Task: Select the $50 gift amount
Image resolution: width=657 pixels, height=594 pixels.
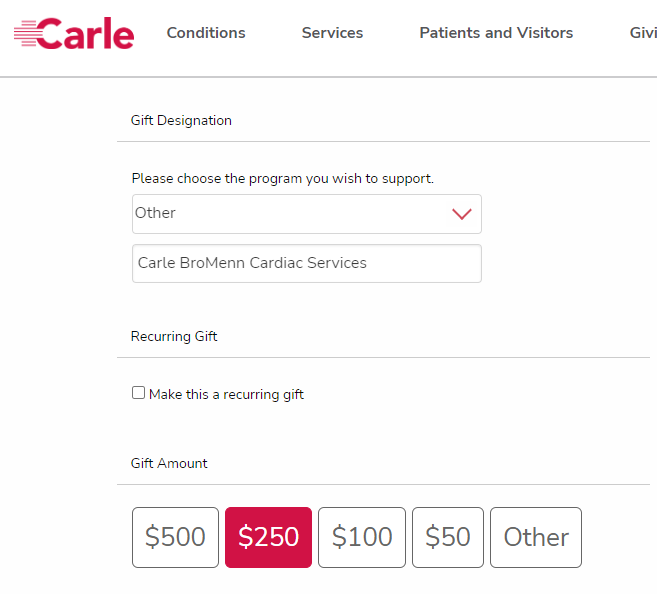Action: point(448,537)
